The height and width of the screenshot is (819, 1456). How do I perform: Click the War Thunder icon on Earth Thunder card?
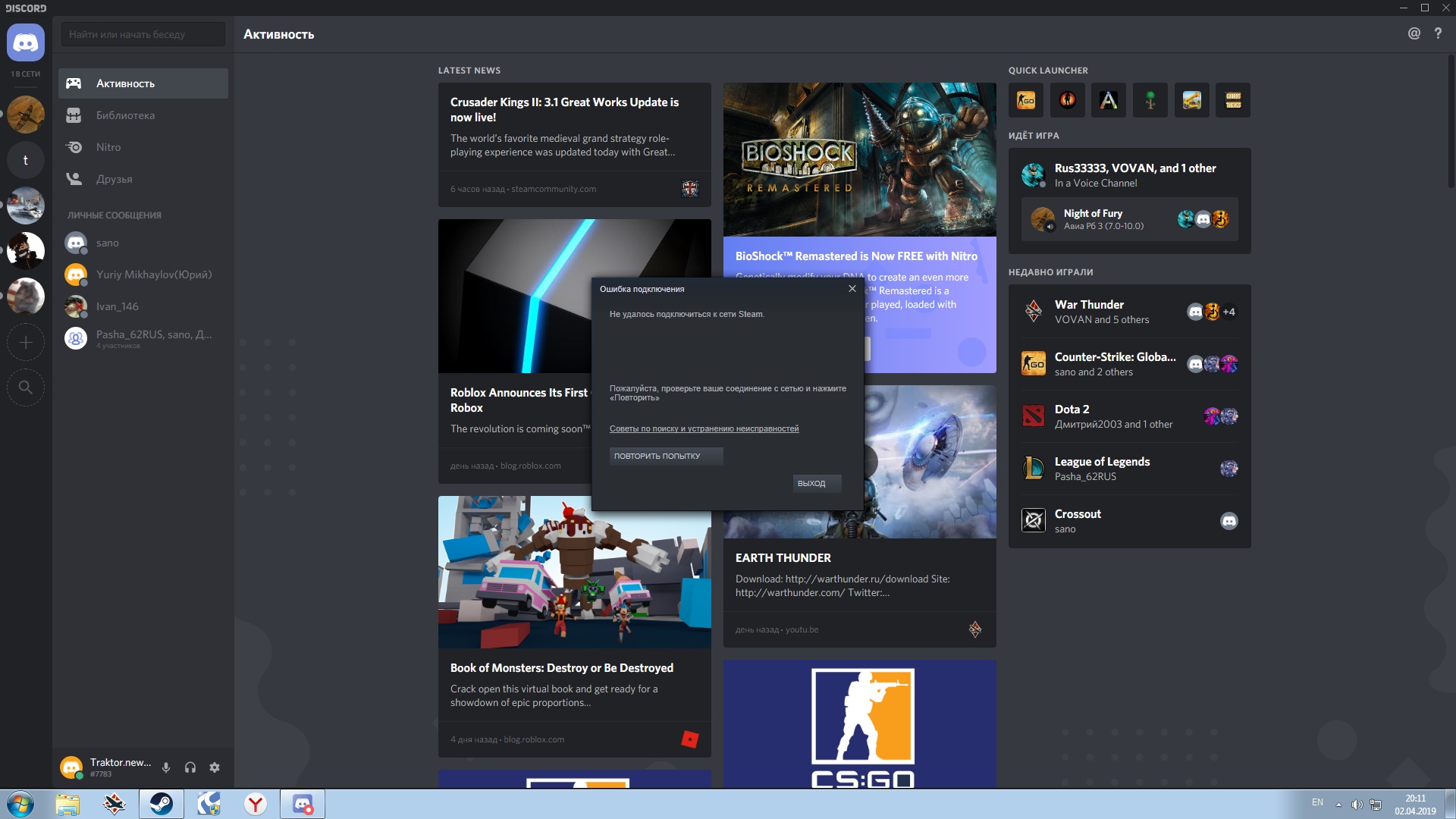point(975,629)
